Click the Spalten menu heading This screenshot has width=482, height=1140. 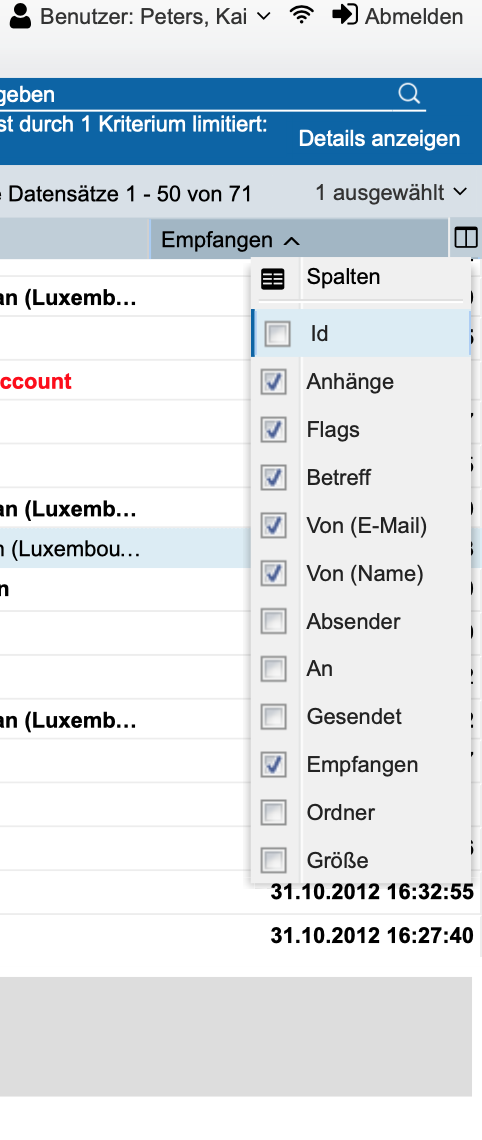(x=343, y=277)
